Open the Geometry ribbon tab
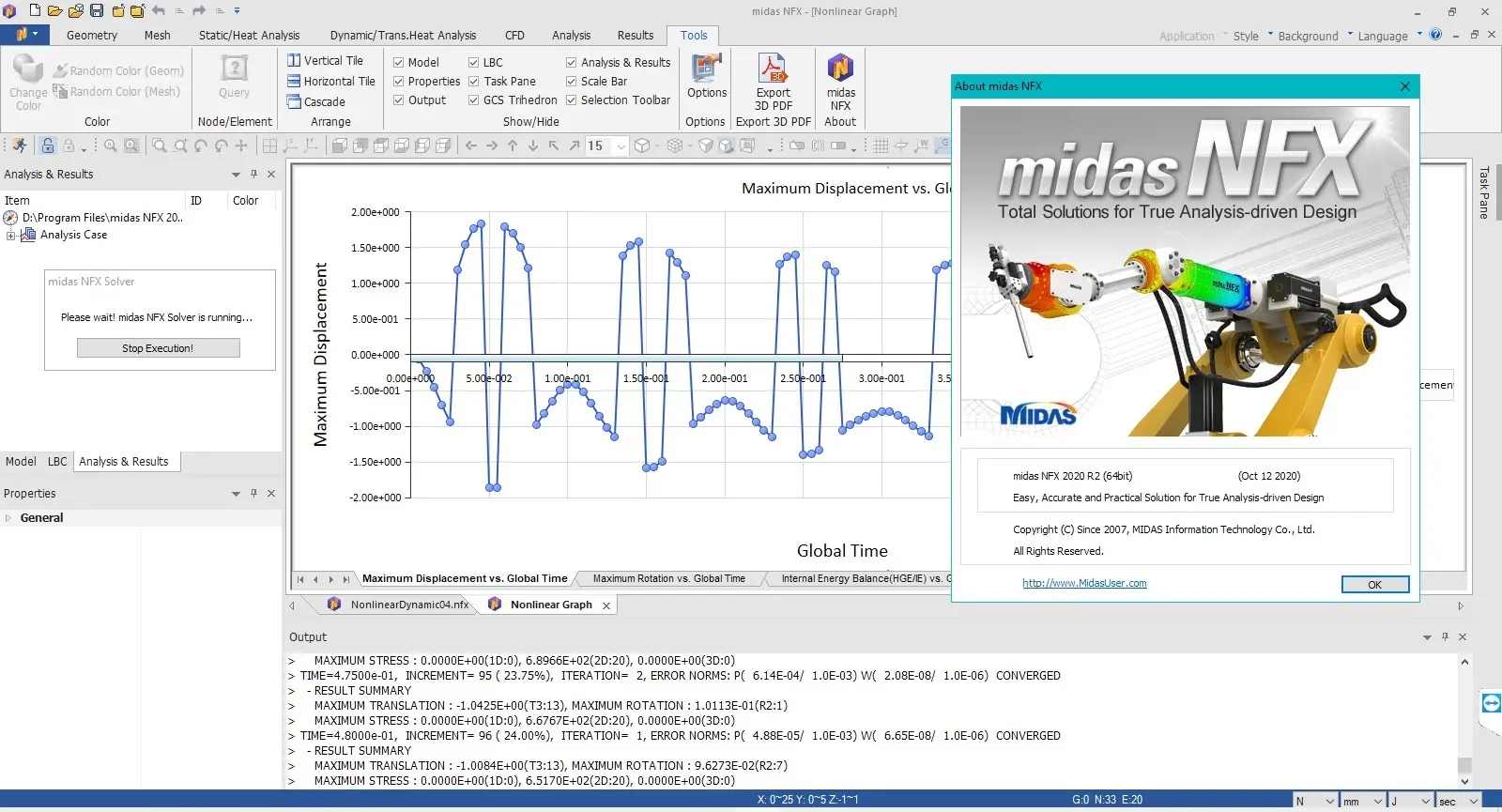 coord(92,36)
